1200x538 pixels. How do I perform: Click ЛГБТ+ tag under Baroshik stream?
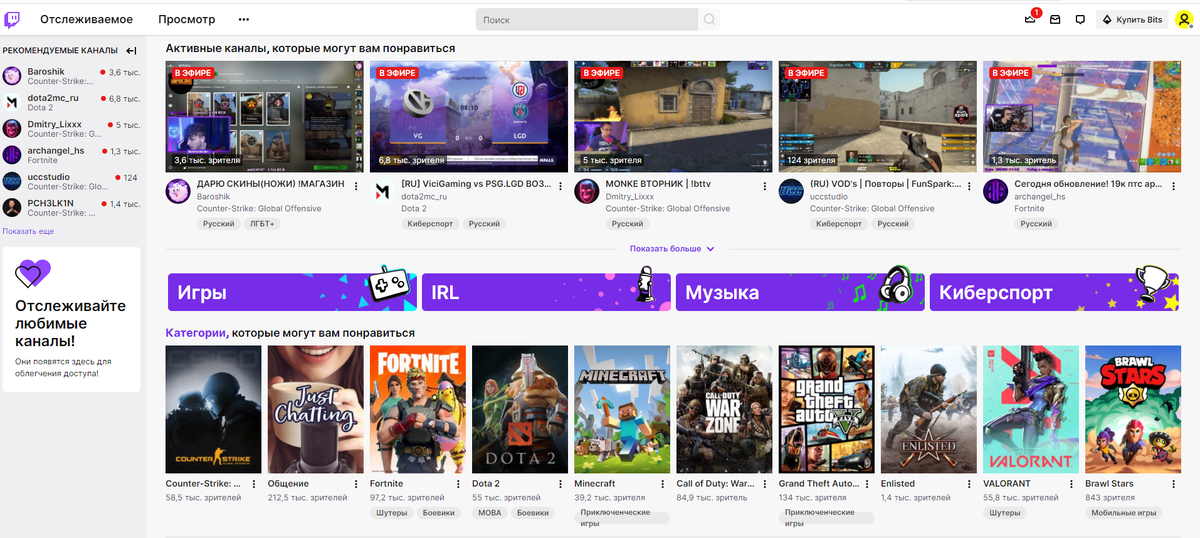[262, 224]
